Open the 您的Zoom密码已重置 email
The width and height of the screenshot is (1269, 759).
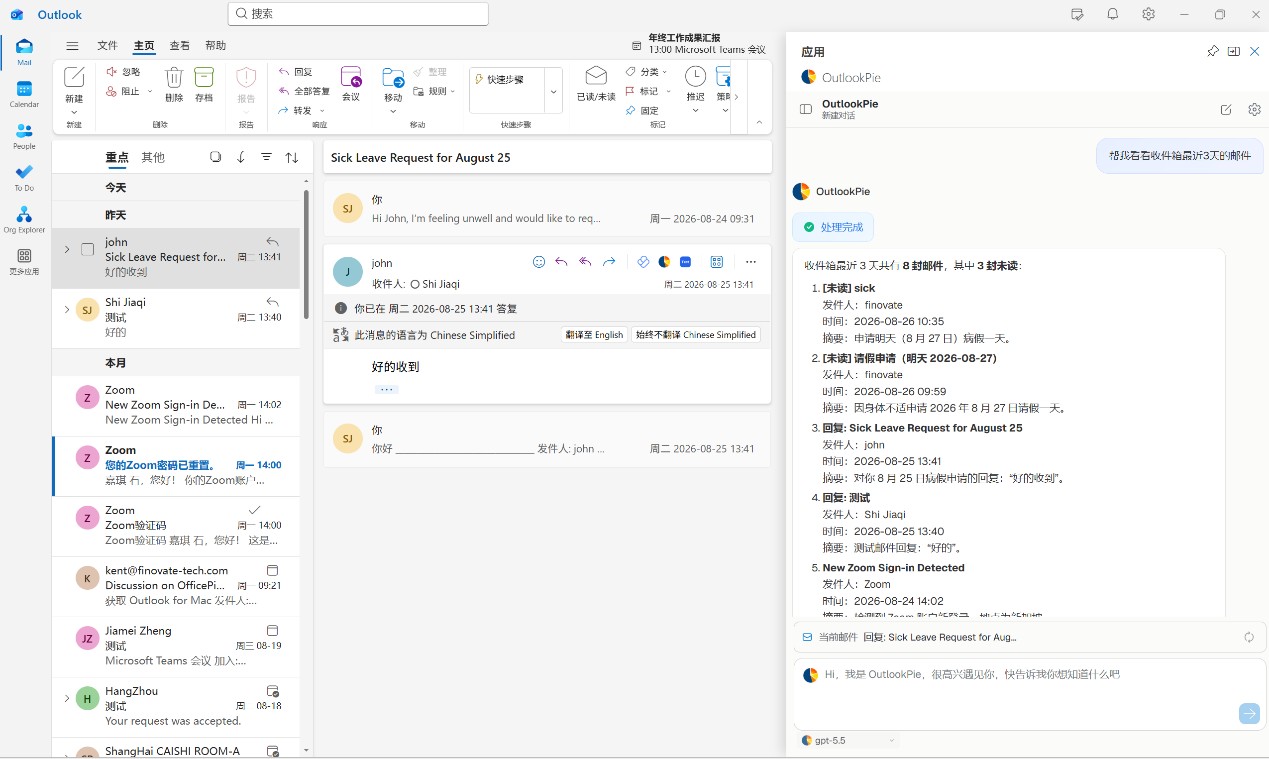coord(176,466)
